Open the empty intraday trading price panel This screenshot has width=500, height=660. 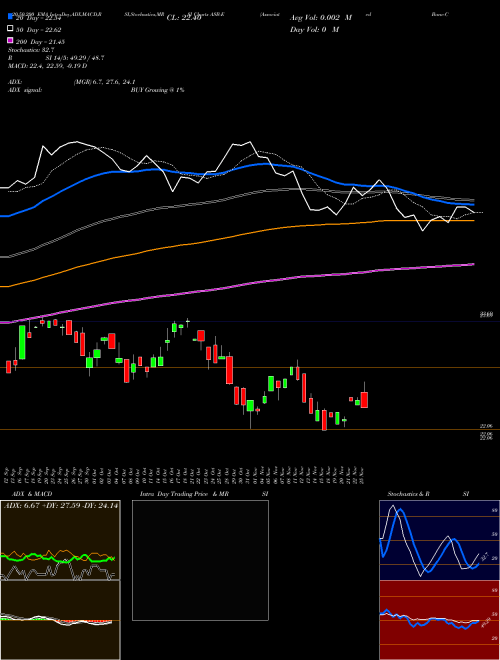click(x=200, y=560)
